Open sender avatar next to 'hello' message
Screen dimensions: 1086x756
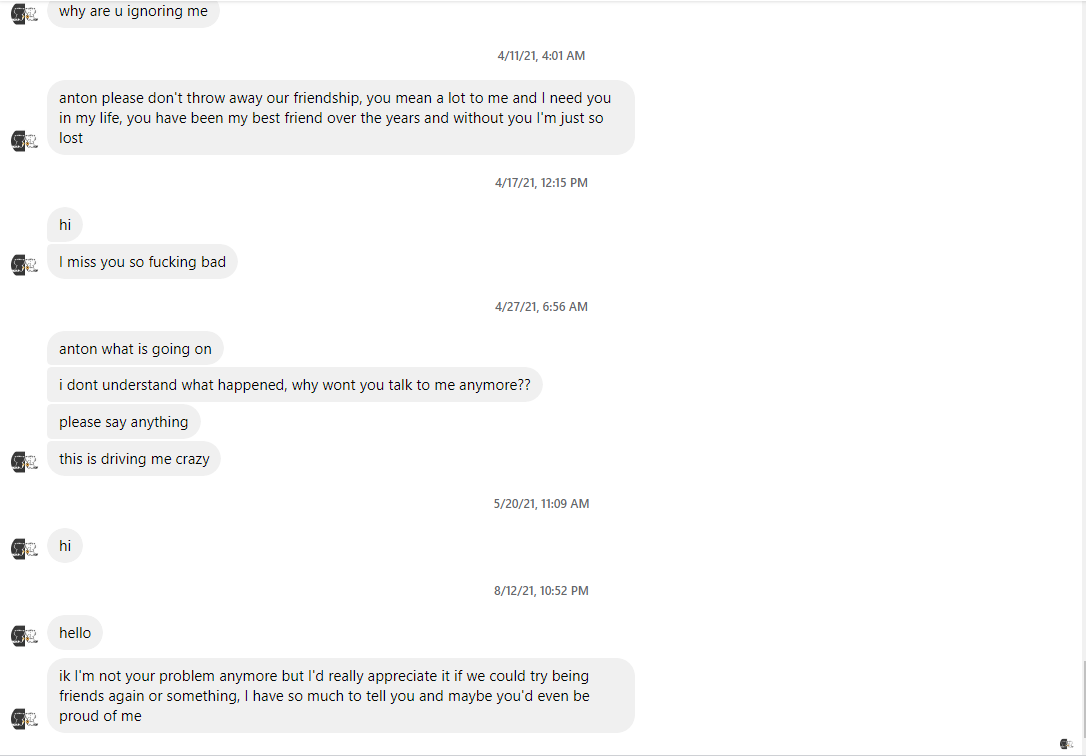[24, 635]
